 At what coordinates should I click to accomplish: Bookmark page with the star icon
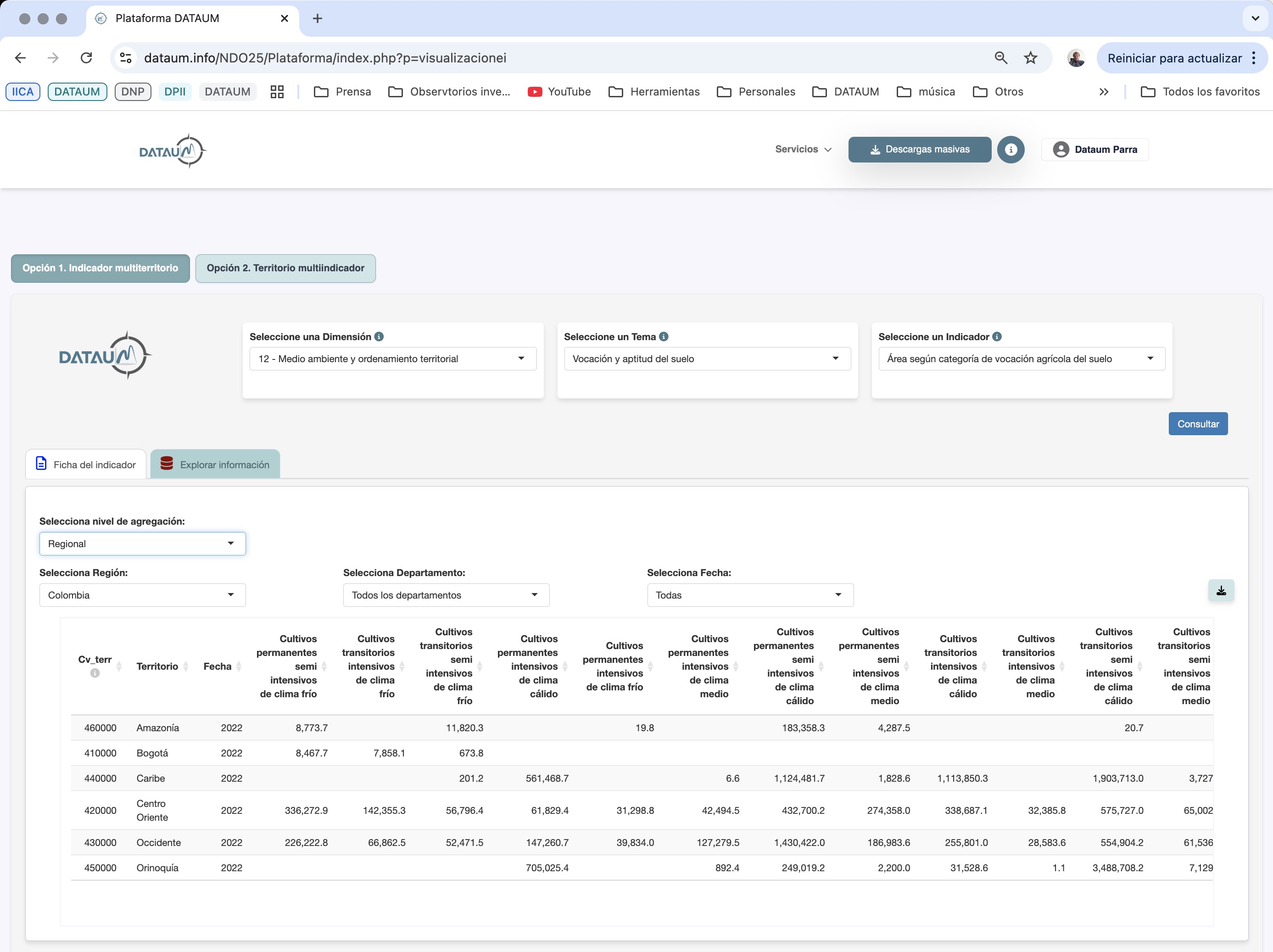click(1030, 58)
